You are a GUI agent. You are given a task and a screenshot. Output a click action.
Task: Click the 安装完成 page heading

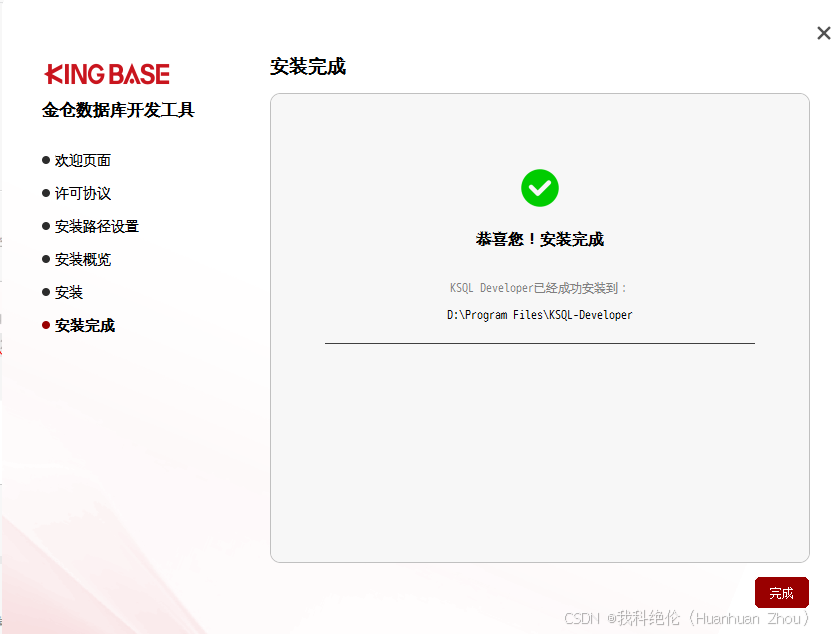(x=308, y=67)
